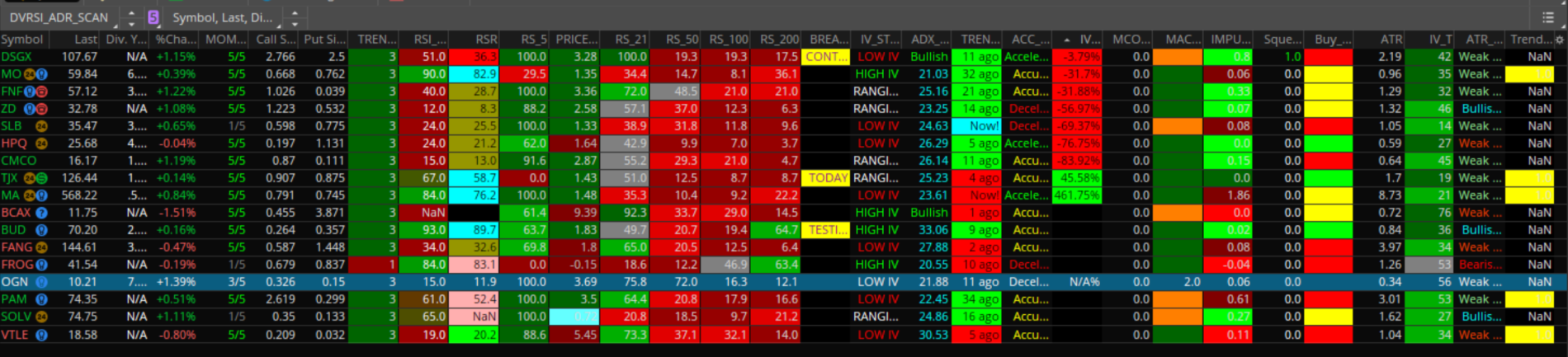Viewport: 1568px width, 357px height.
Task: Sort by the Sque... column header
Action: click(1278, 40)
